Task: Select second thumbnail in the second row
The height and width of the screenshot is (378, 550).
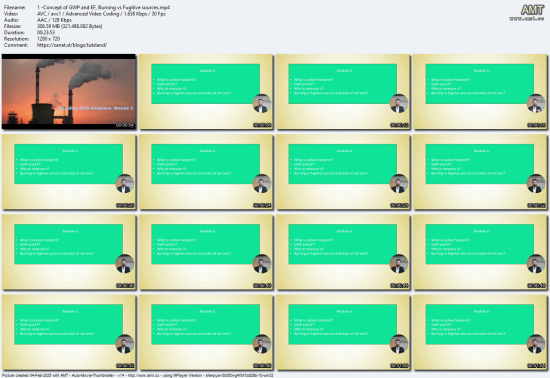Action: pos(206,172)
